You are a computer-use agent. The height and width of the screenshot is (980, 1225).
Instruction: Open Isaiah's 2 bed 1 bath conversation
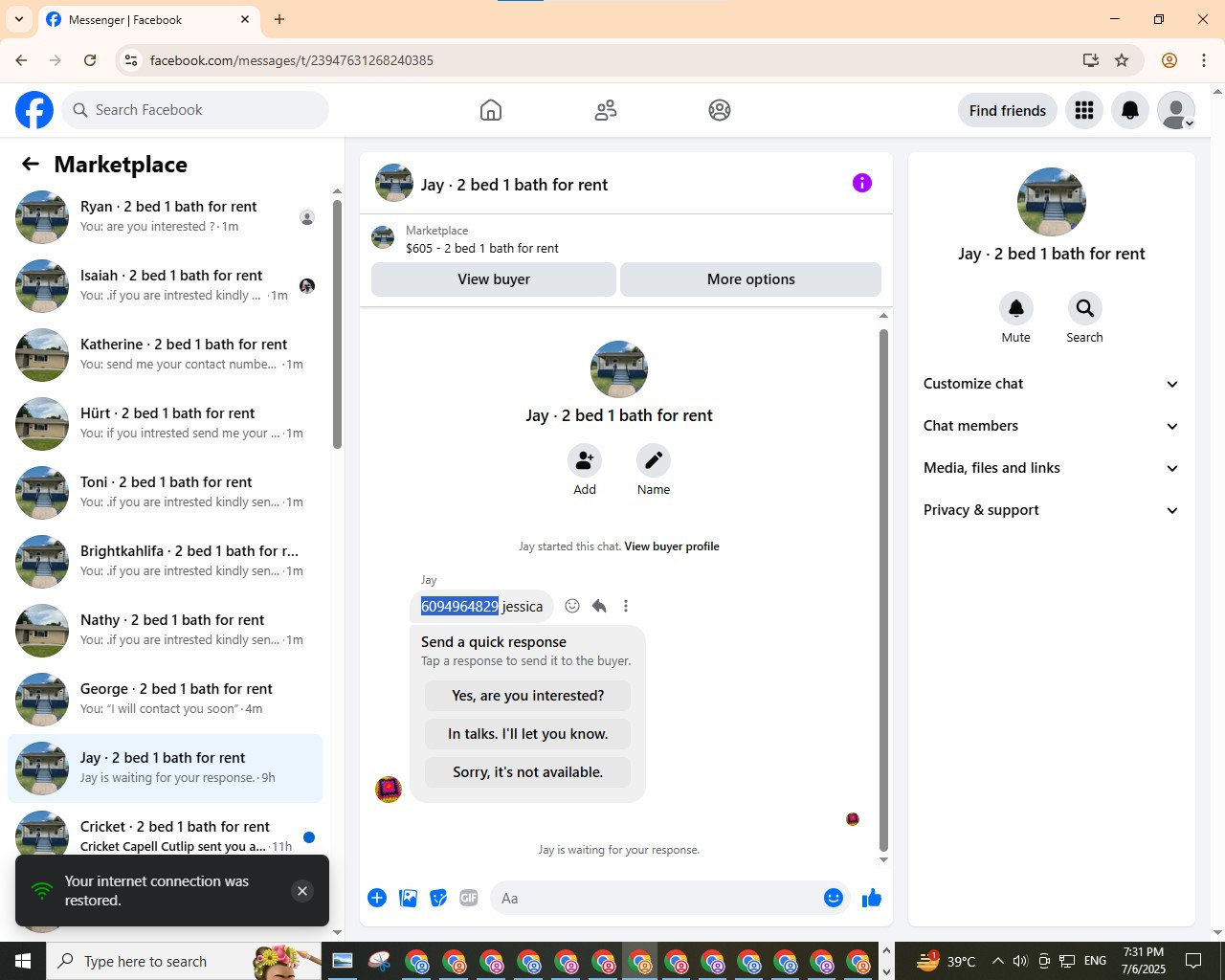[x=165, y=286]
